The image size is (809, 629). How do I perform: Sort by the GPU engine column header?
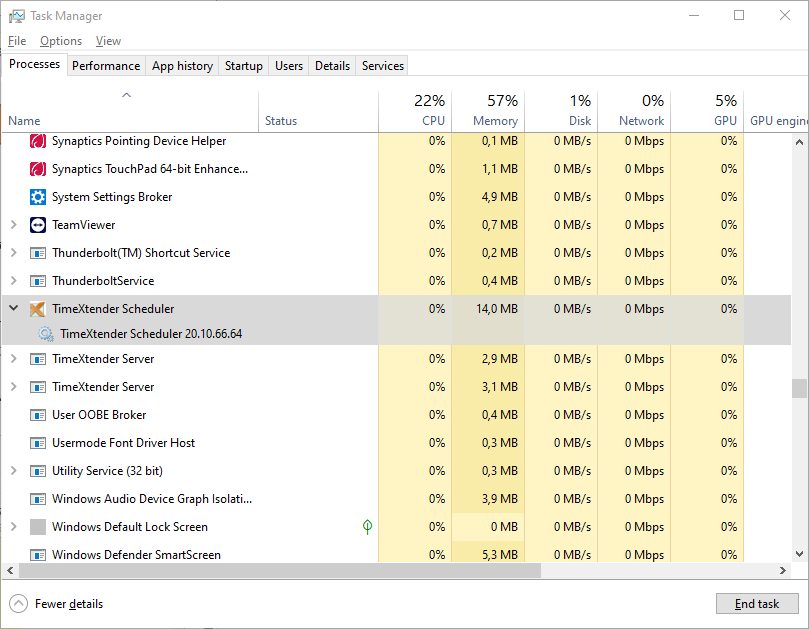[776, 111]
